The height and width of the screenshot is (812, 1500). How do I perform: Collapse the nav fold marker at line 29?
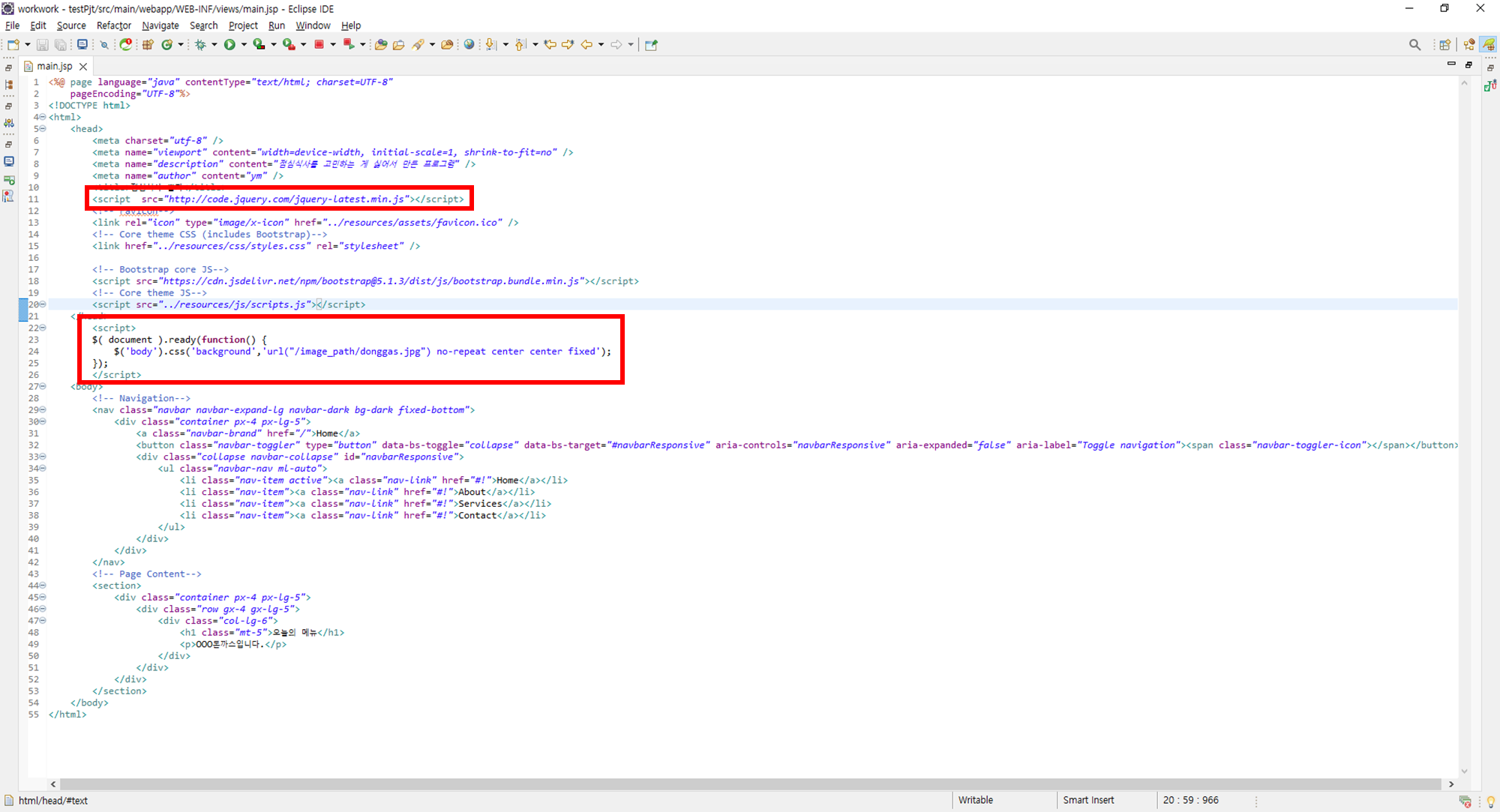43,410
